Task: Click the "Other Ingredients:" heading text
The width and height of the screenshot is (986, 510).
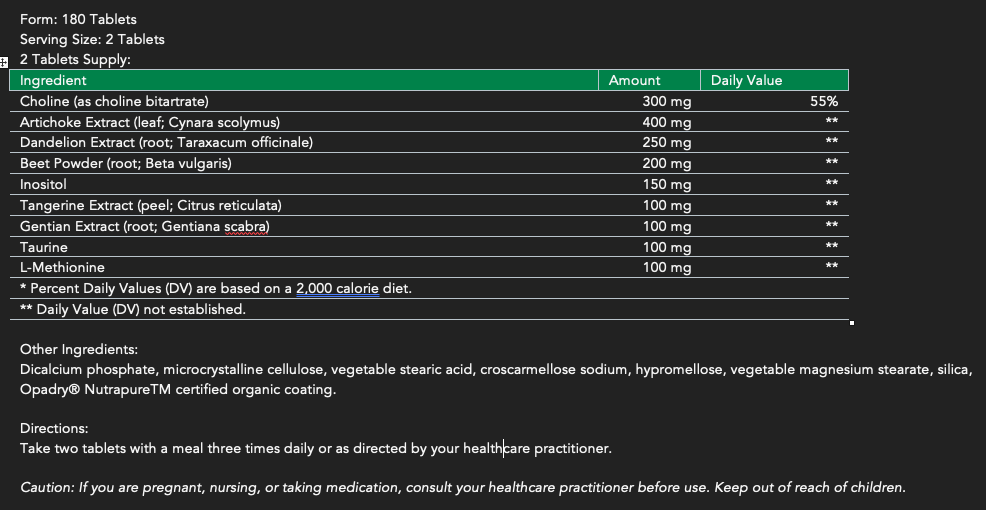Action: [79, 350]
